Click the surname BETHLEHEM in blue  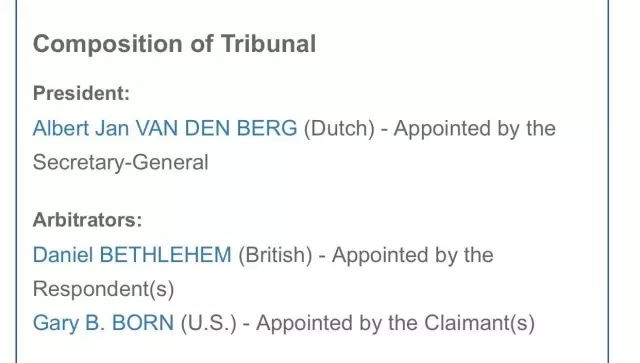(165, 255)
